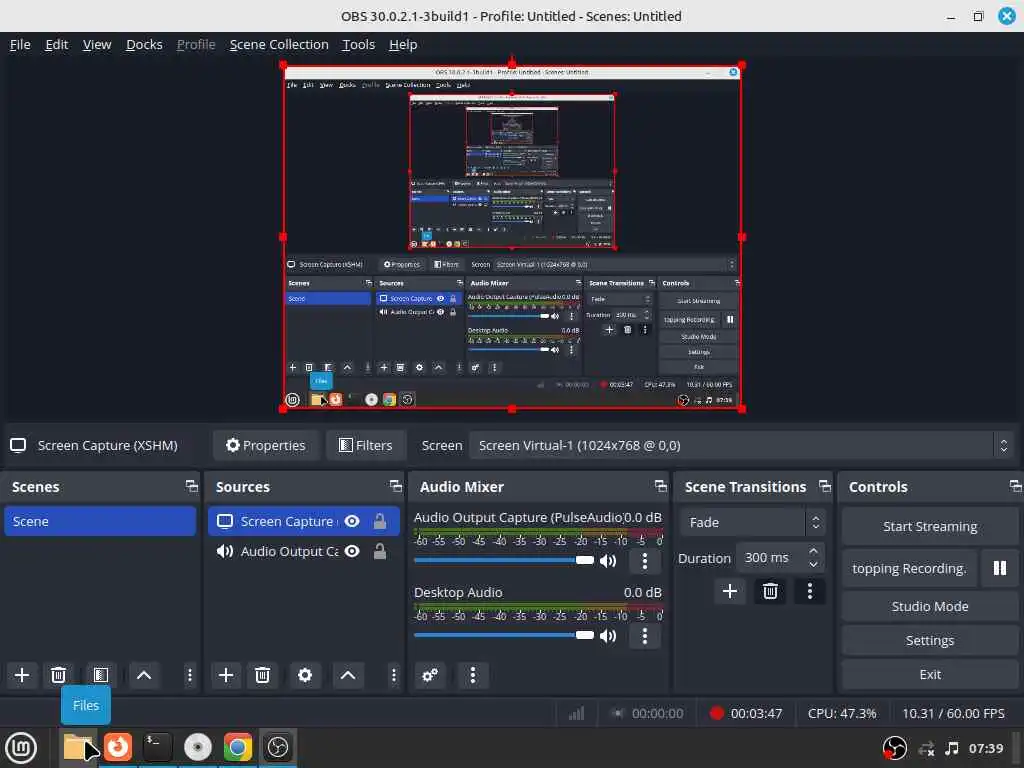Screen dimensions: 1024x768
Task: Expand the Screen Virtual-1 screen dropdown
Action: click(x=741, y=445)
